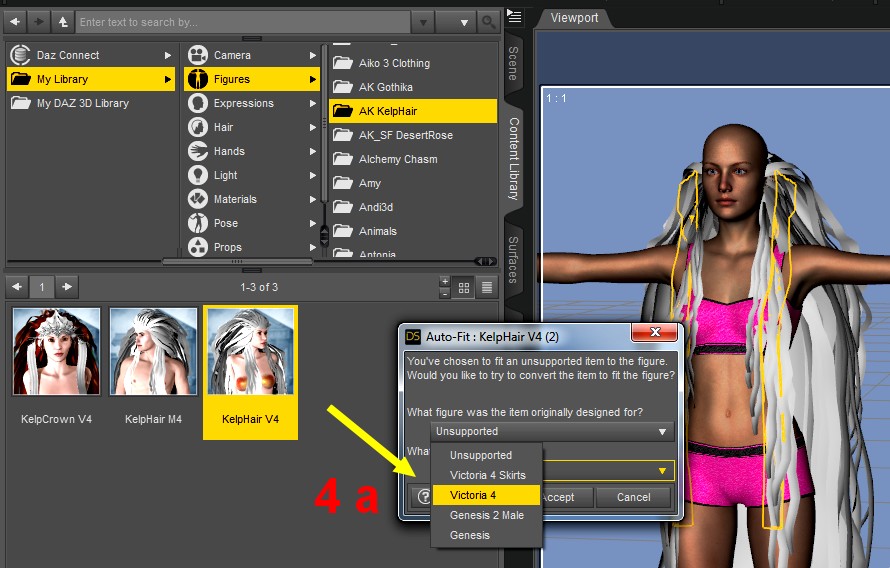The width and height of the screenshot is (890, 568).
Task: Go forward with the right arrow button
Action: (39, 22)
